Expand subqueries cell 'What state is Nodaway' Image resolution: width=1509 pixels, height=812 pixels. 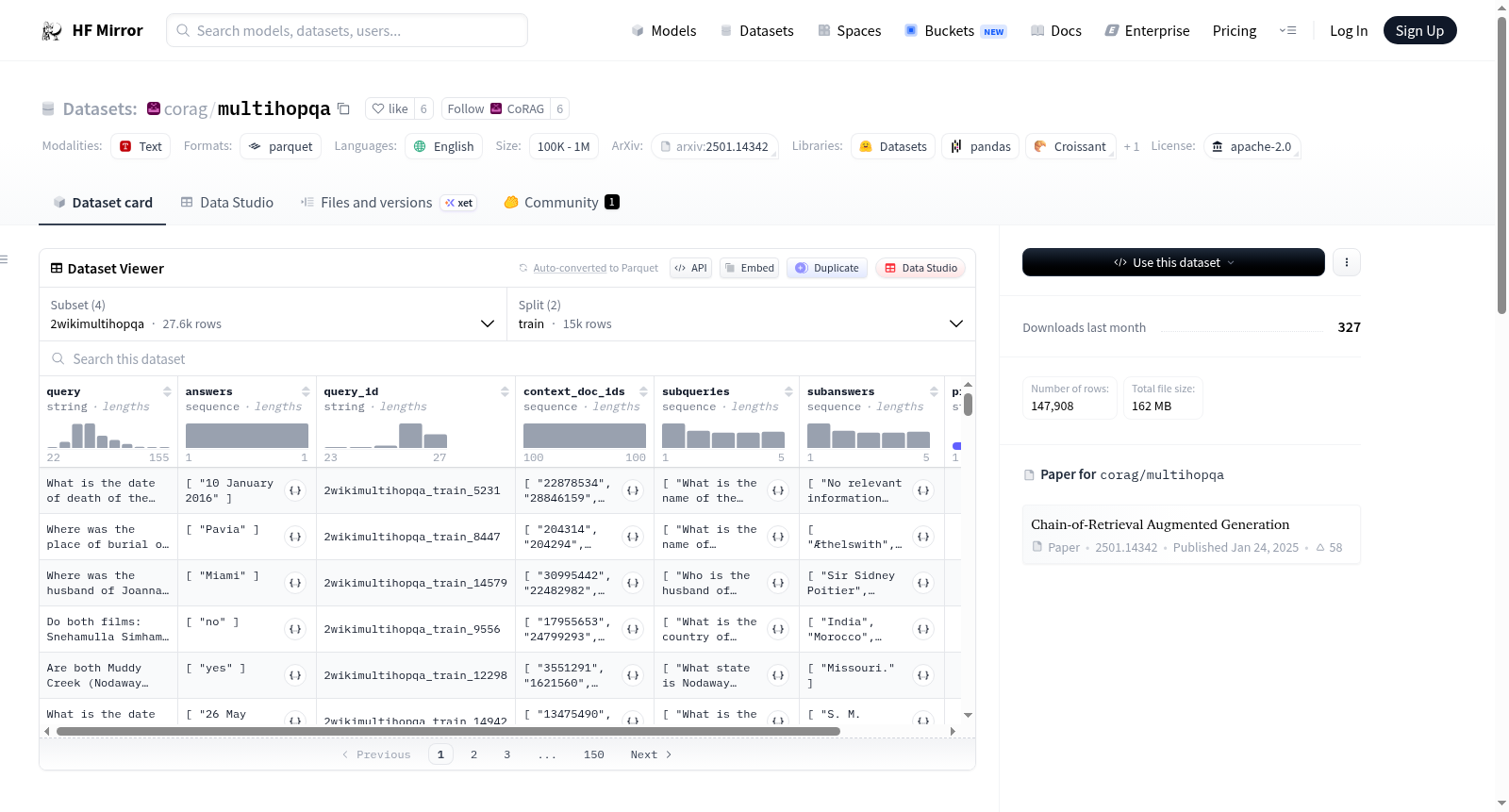click(x=778, y=675)
